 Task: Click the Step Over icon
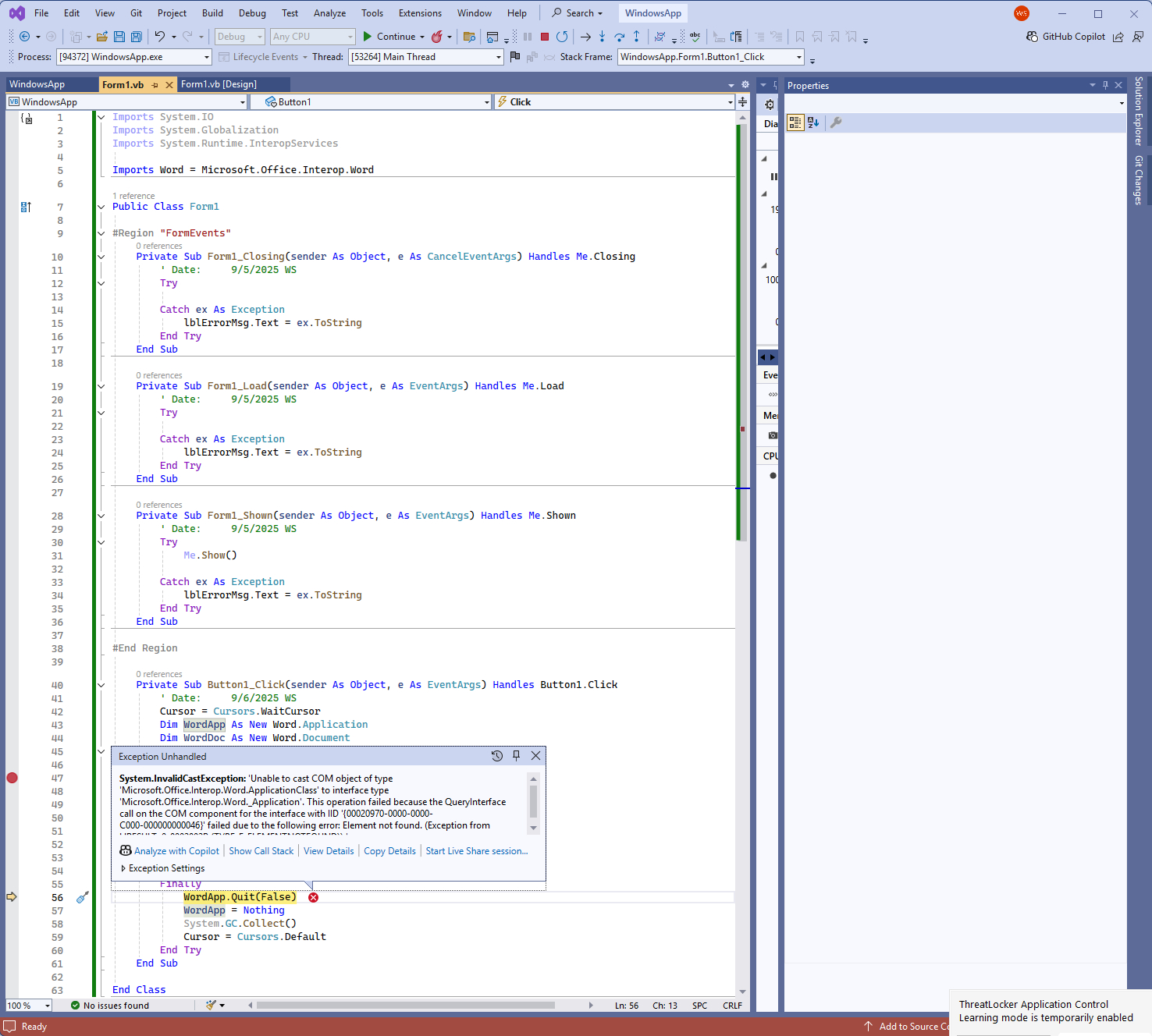(619, 37)
